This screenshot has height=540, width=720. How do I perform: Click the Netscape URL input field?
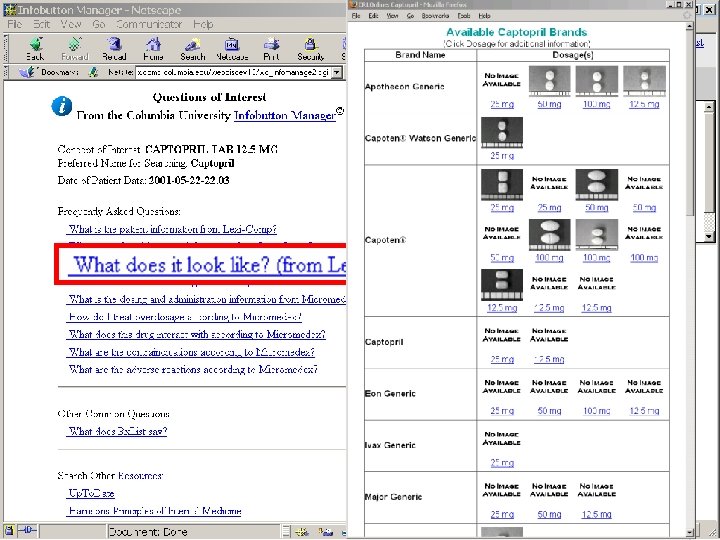coord(233,73)
